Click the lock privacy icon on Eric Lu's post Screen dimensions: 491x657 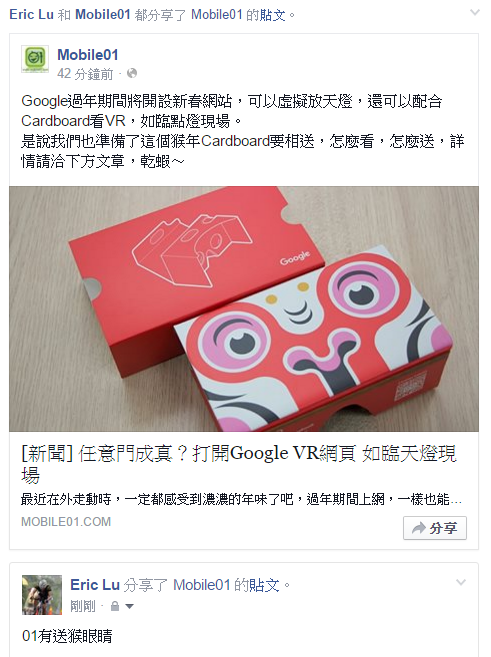115,606
